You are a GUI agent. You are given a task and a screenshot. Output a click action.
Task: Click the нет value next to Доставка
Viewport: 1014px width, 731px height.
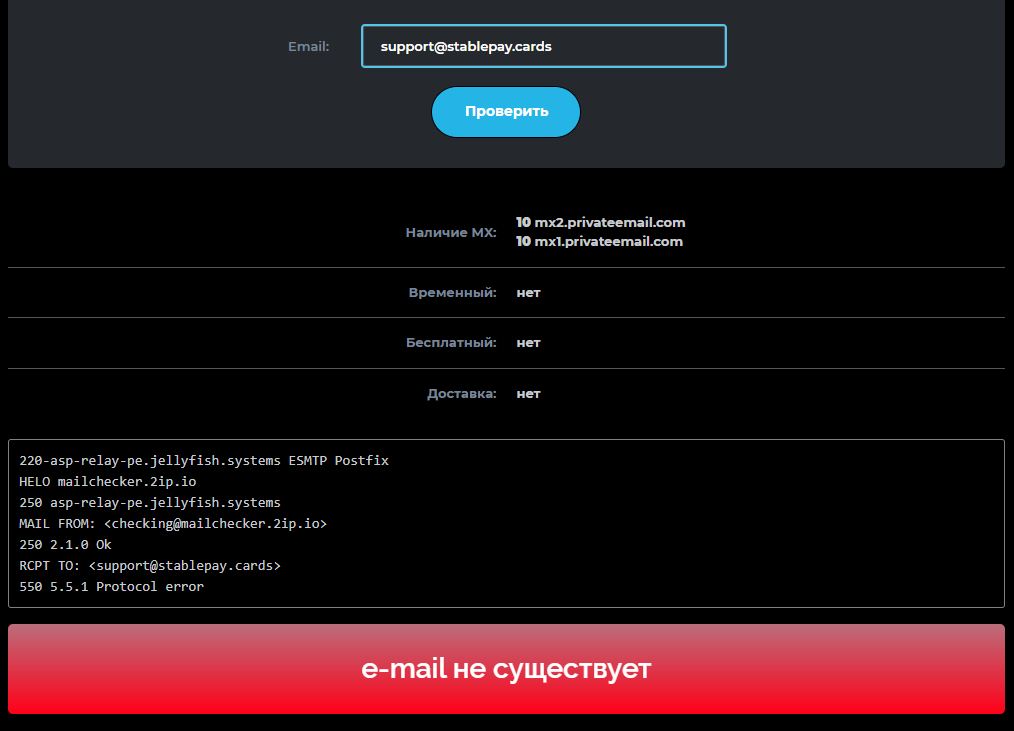click(528, 394)
